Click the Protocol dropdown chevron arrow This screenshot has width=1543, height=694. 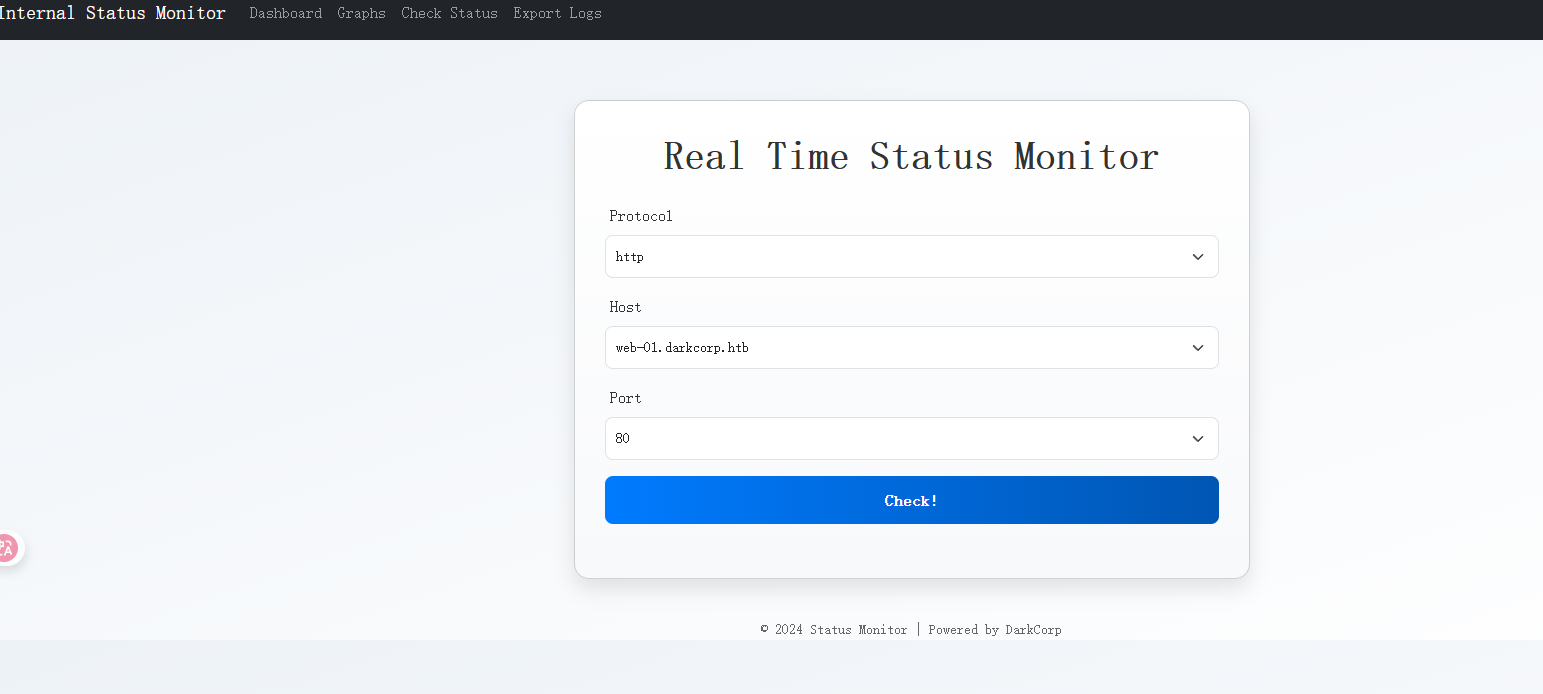(1197, 257)
